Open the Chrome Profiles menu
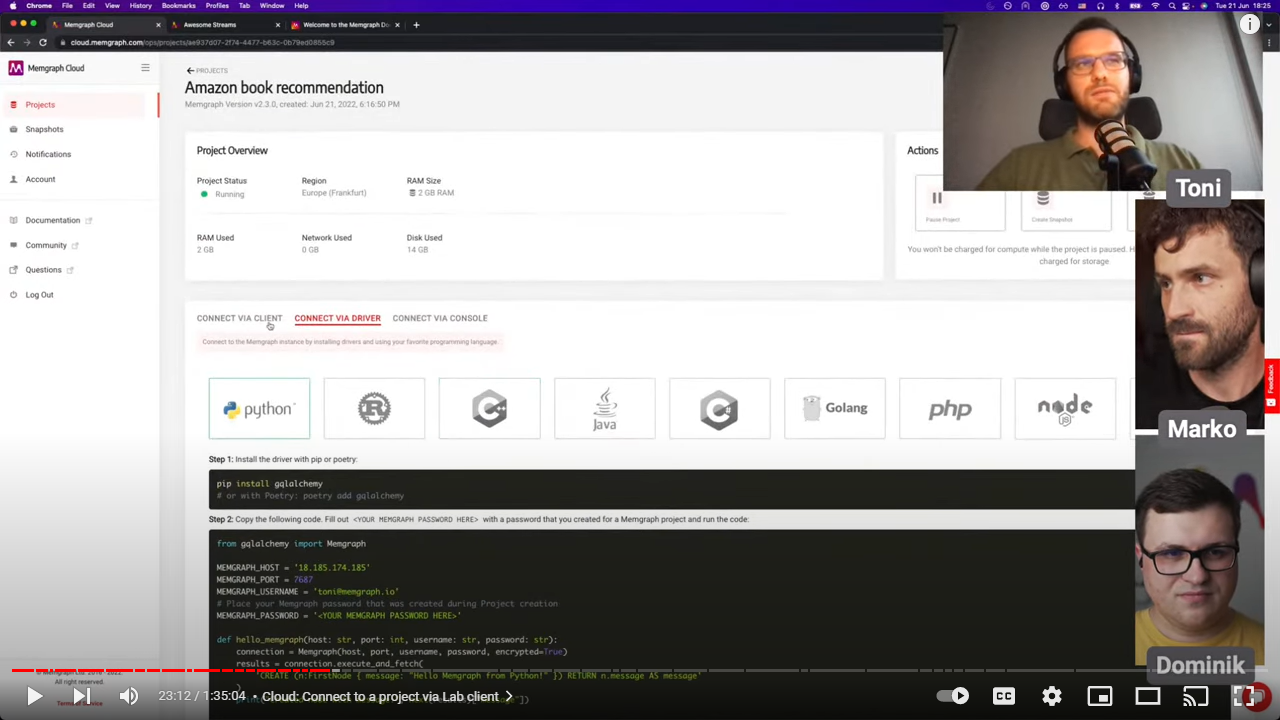Viewport: 1280px width, 720px height. click(x=217, y=5)
